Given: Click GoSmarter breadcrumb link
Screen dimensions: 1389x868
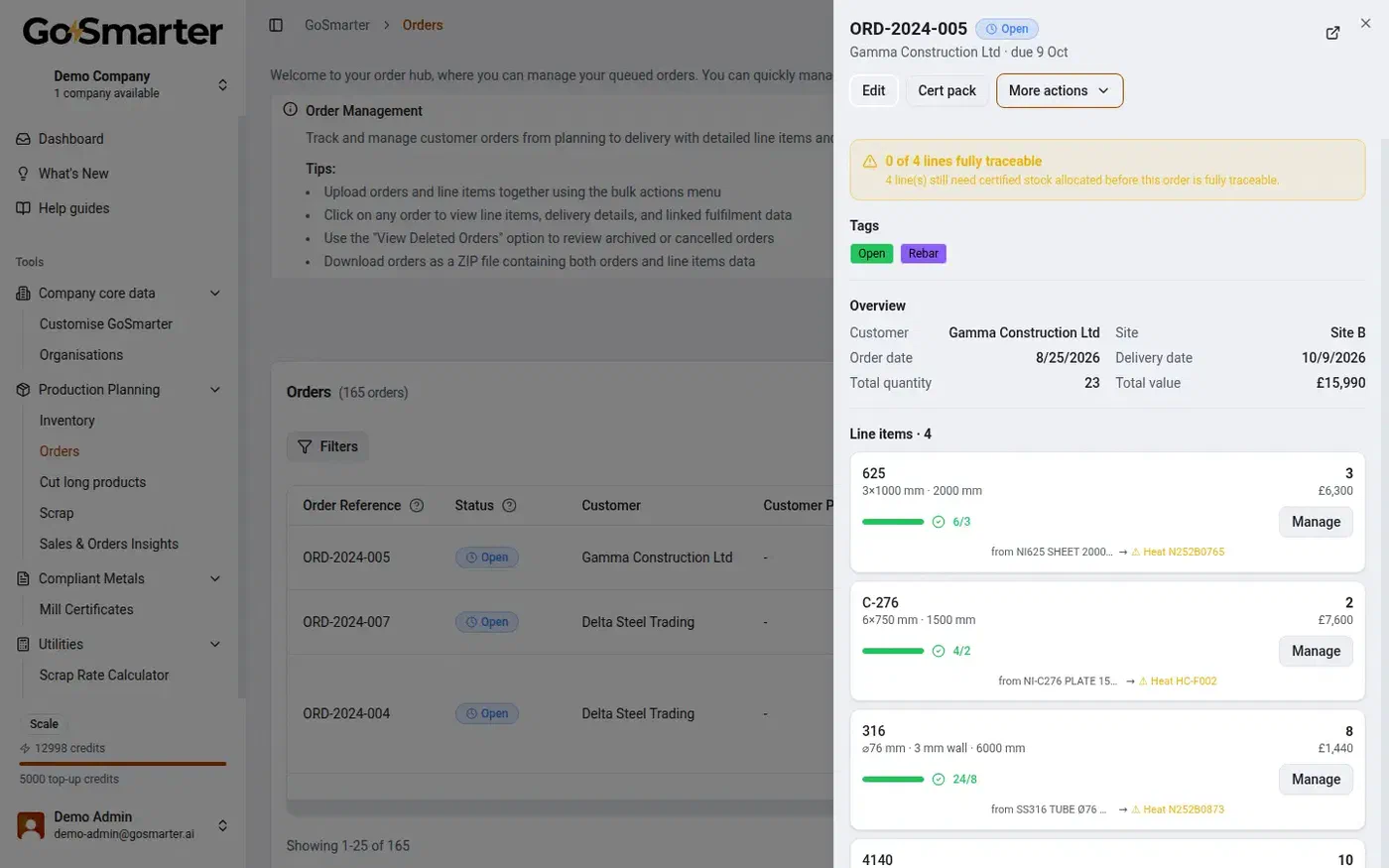Looking at the screenshot, I should 337,25.
